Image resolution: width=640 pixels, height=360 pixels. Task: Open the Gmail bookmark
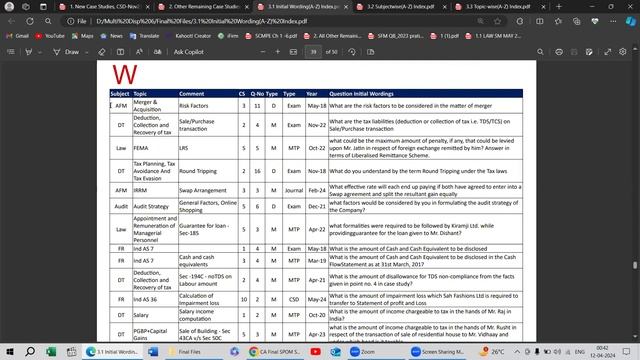click(x=18, y=36)
